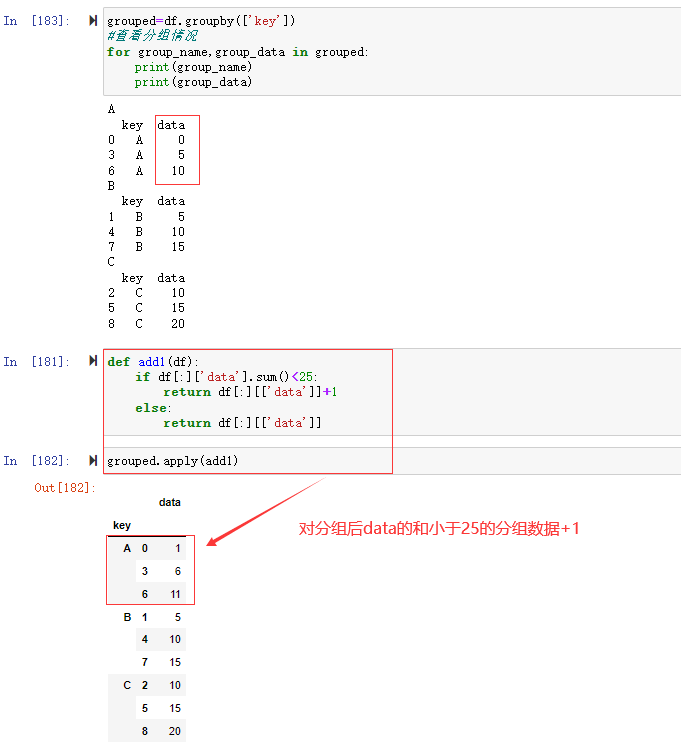The height and width of the screenshot is (745, 681).
Task: Click the print(group_data) code line
Action: click(x=193, y=82)
